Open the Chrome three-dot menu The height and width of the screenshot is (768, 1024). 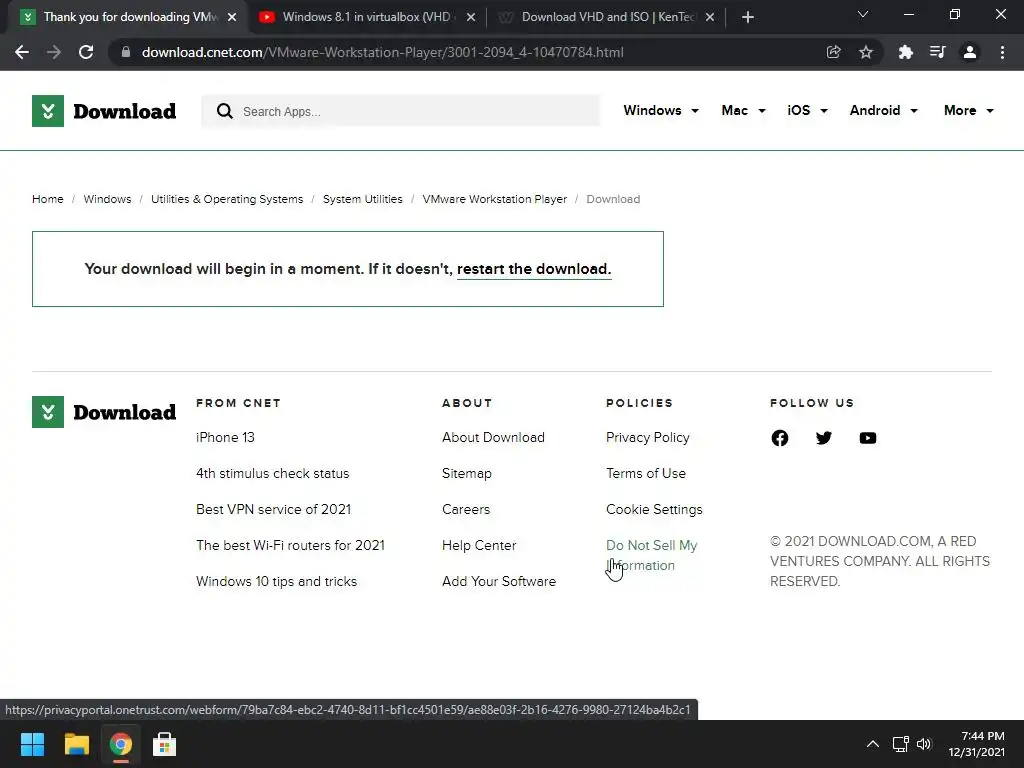pyautogui.click(x=1002, y=52)
